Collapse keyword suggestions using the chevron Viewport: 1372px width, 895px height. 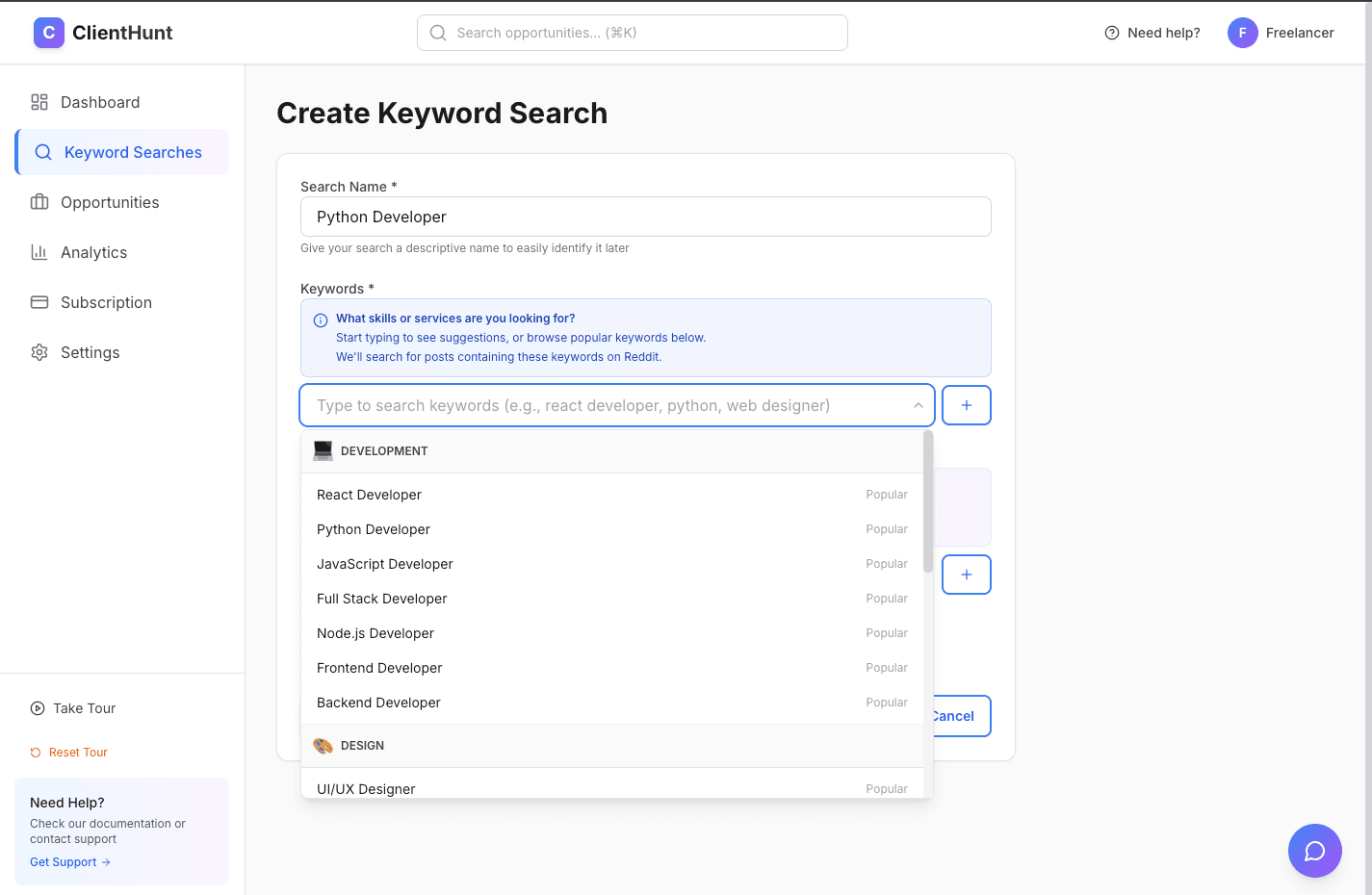pos(918,405)
